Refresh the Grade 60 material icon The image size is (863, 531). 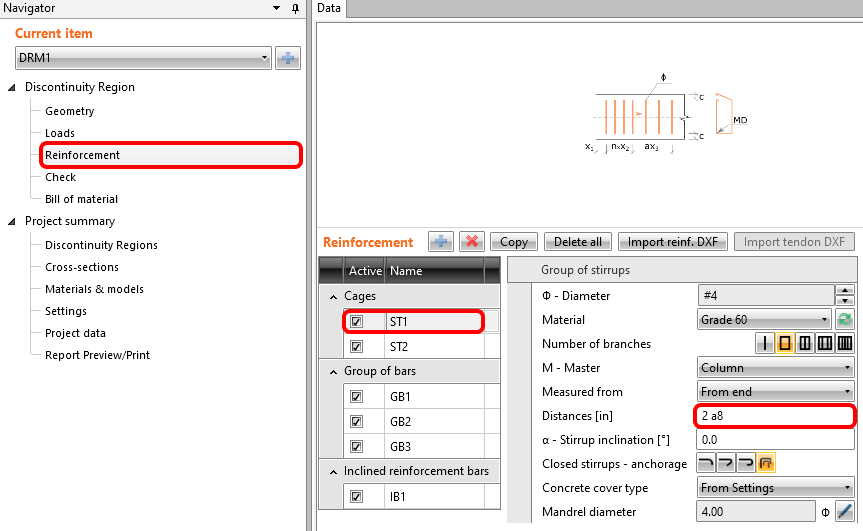tap(845, 319)
